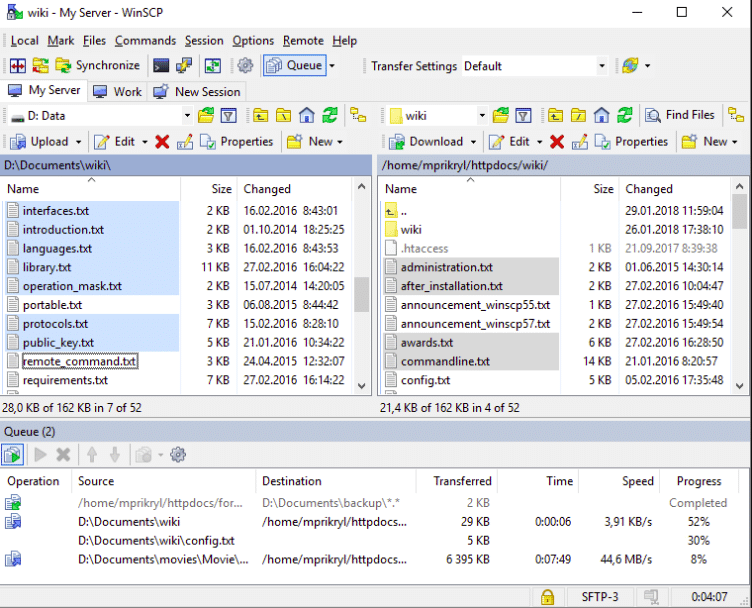This screenshot has height=608, width=752.
Task: Toggle the Queue button in toolbar
Action: [294, 65]
